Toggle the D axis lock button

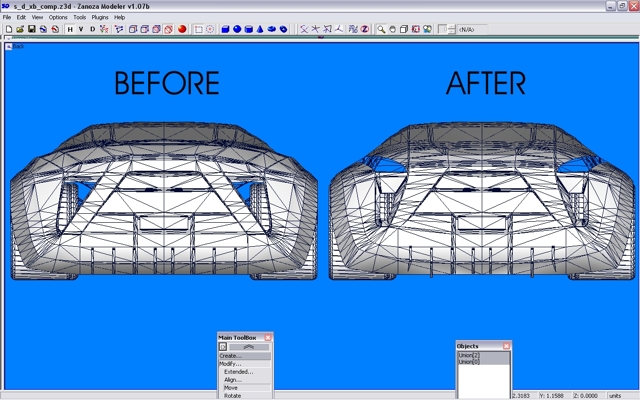(x=93, y=29)
